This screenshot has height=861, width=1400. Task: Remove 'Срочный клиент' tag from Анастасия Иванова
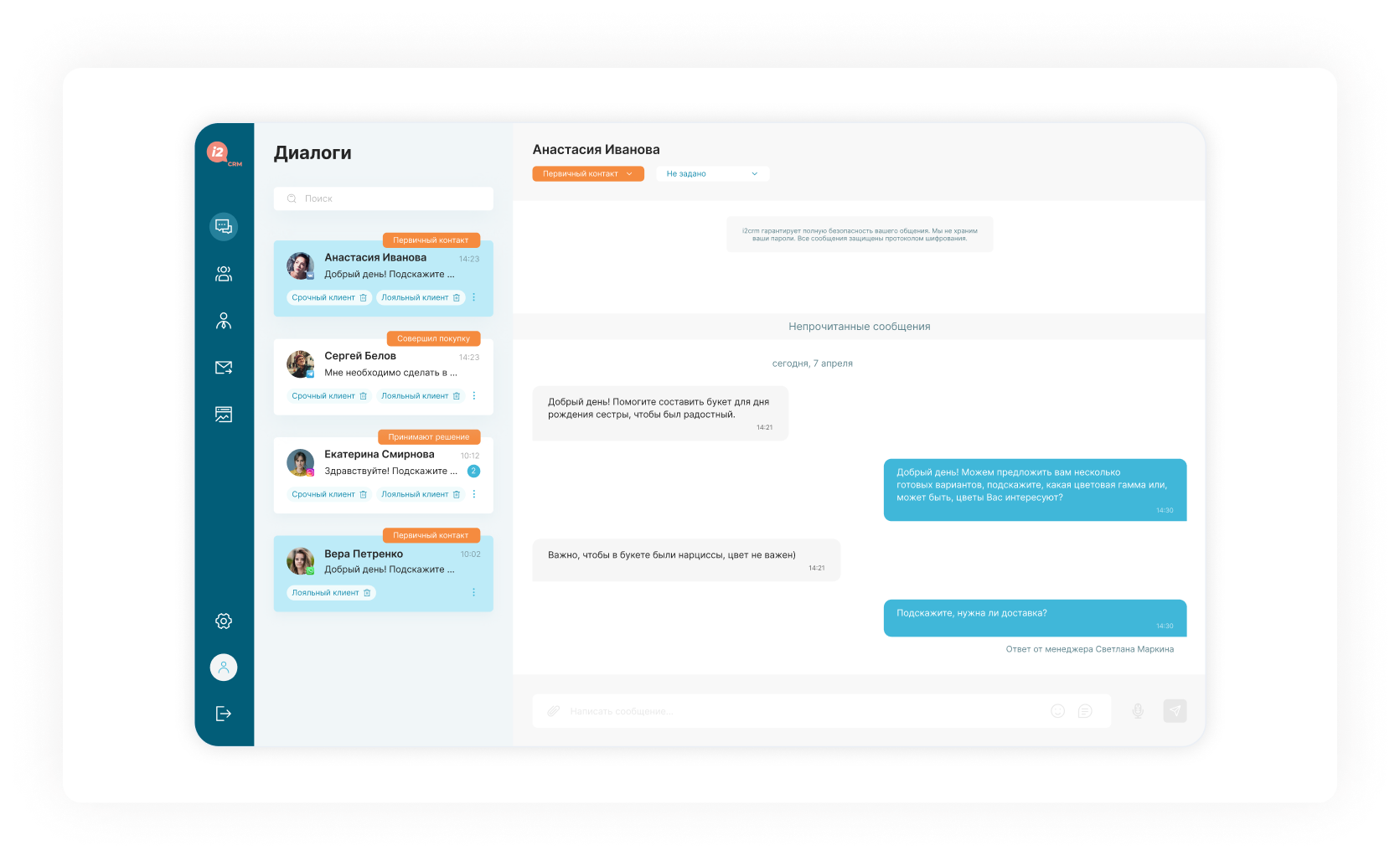click(x=364, y=298)
